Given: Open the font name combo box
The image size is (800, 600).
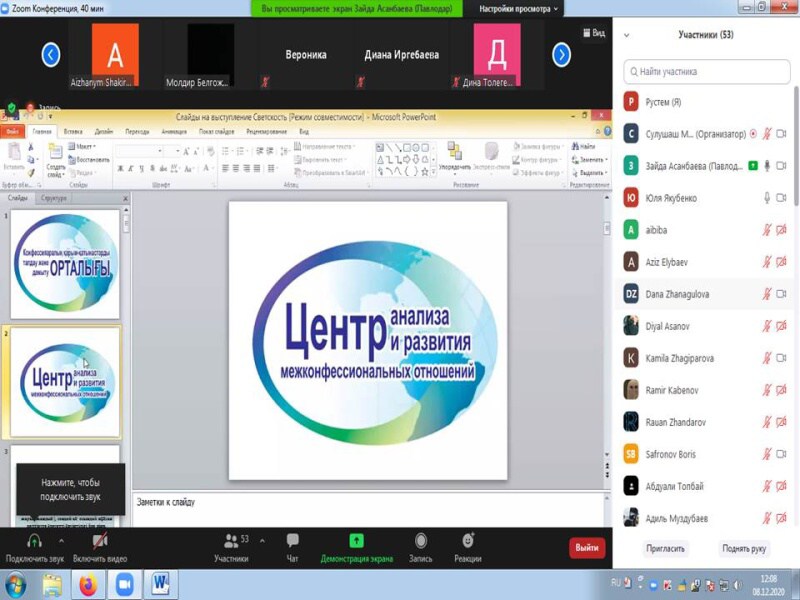Looking at the screenshot, I should [x=140, y=151].
